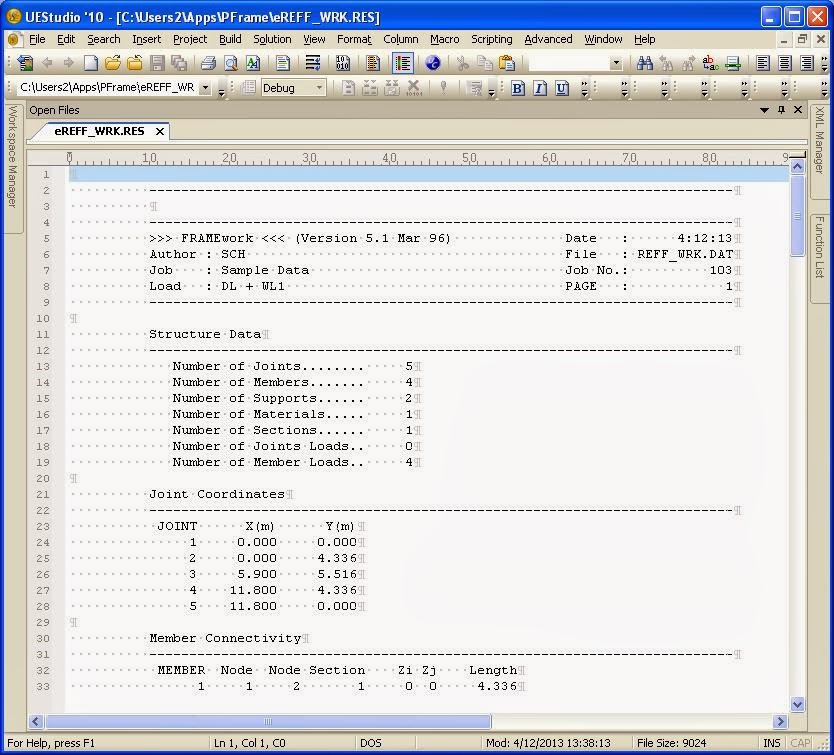The height and width of the screenshot is (755, 834).
Task: Open the Project menu
Action: tap(190, 39)
